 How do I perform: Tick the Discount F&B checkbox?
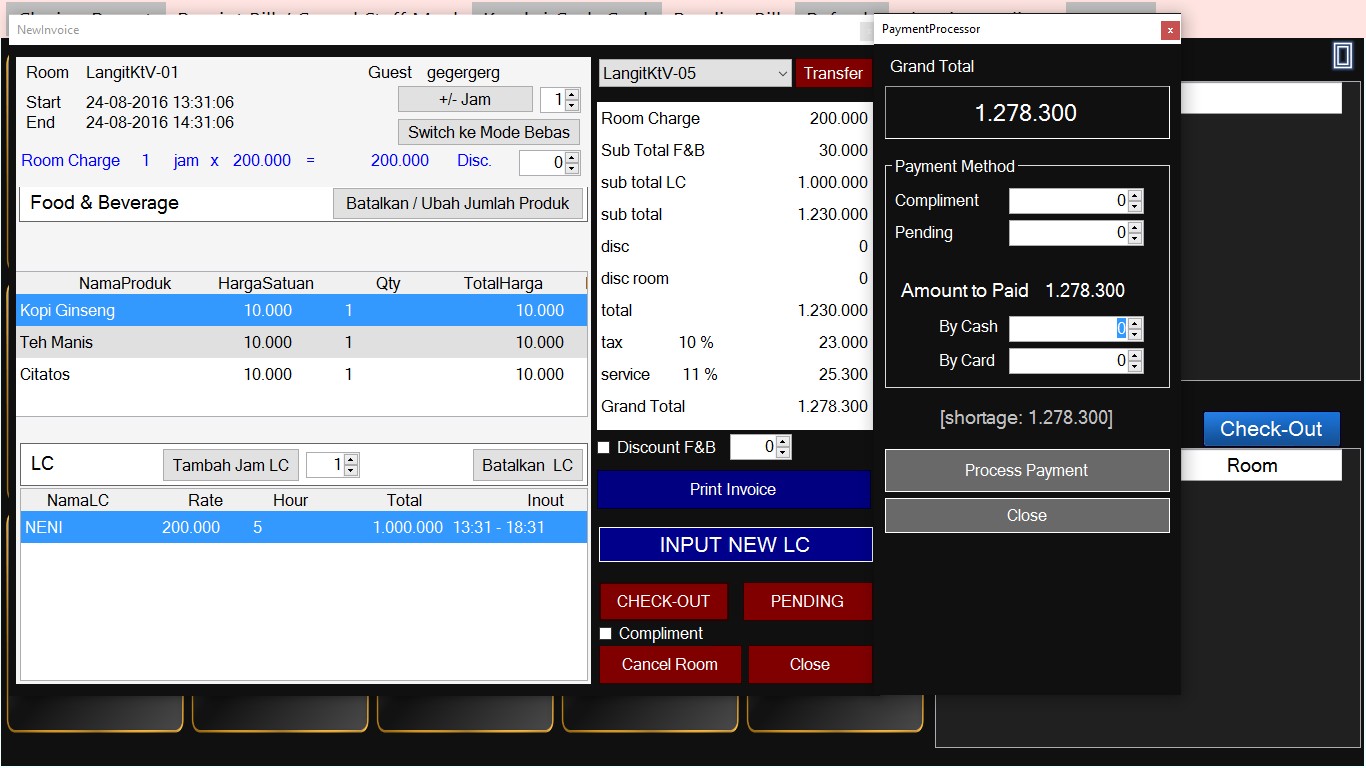604,448
